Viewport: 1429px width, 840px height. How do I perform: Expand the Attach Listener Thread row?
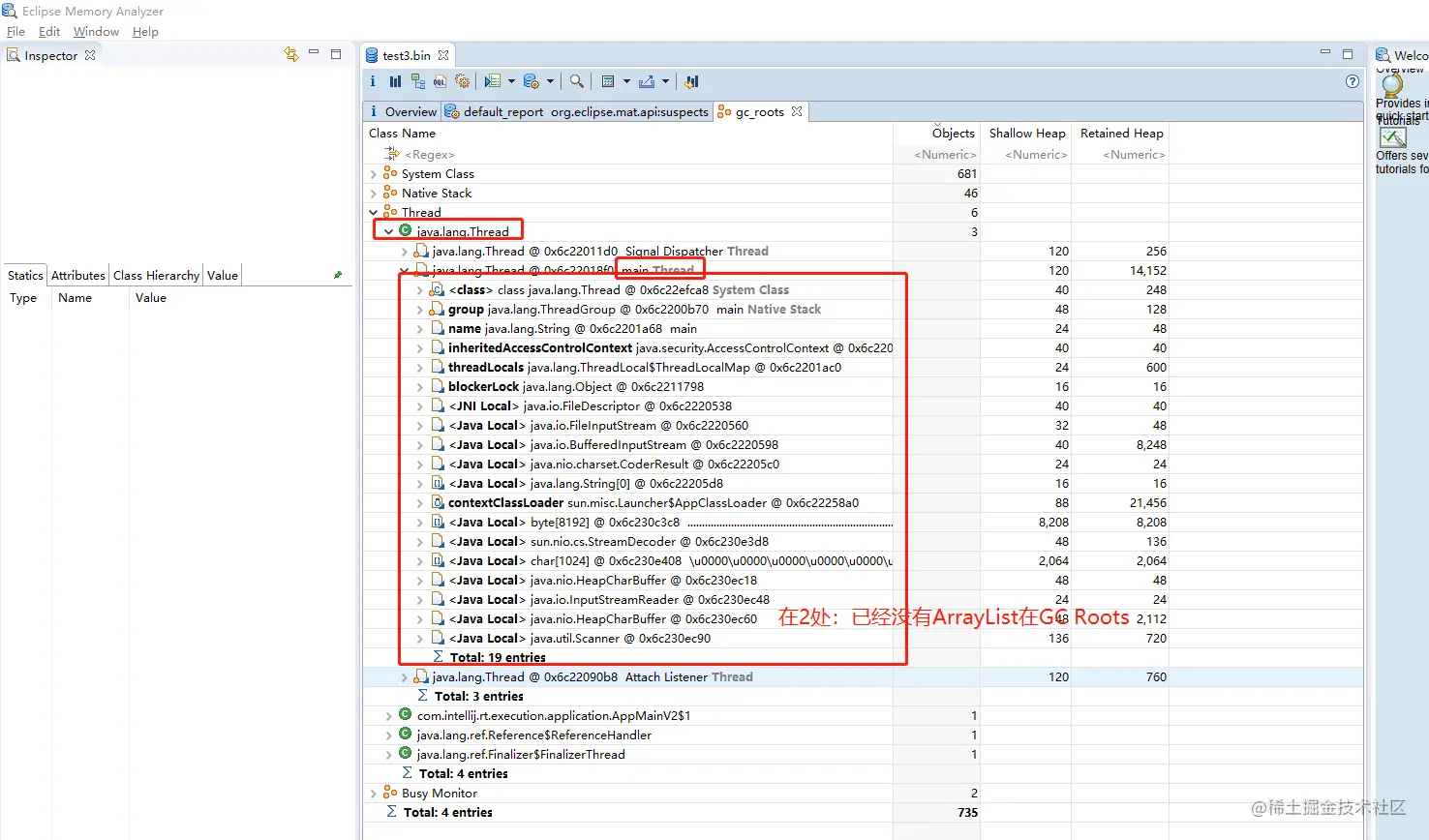tap(404, 677)
